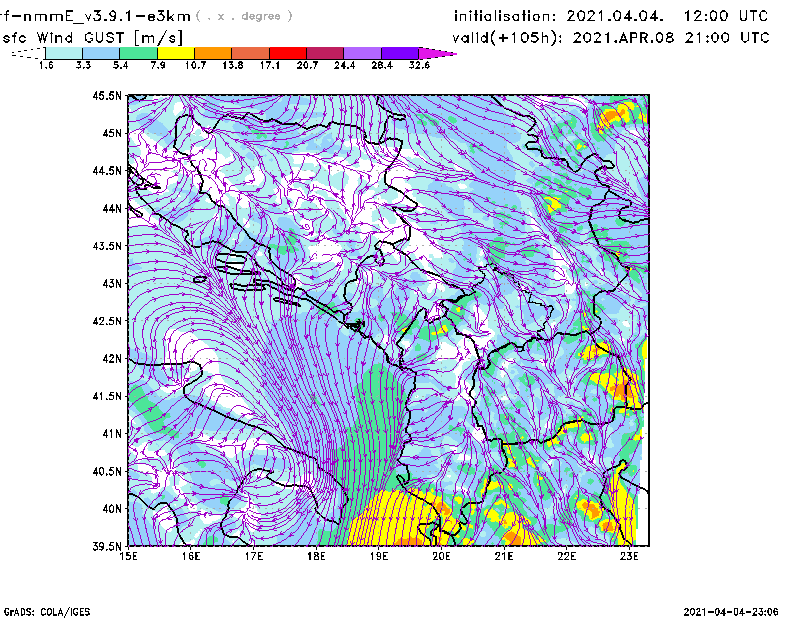Click the "sfc Wind GUST [m/s]" title
This screenshot has width=800, height=618.
click(92, 38)
